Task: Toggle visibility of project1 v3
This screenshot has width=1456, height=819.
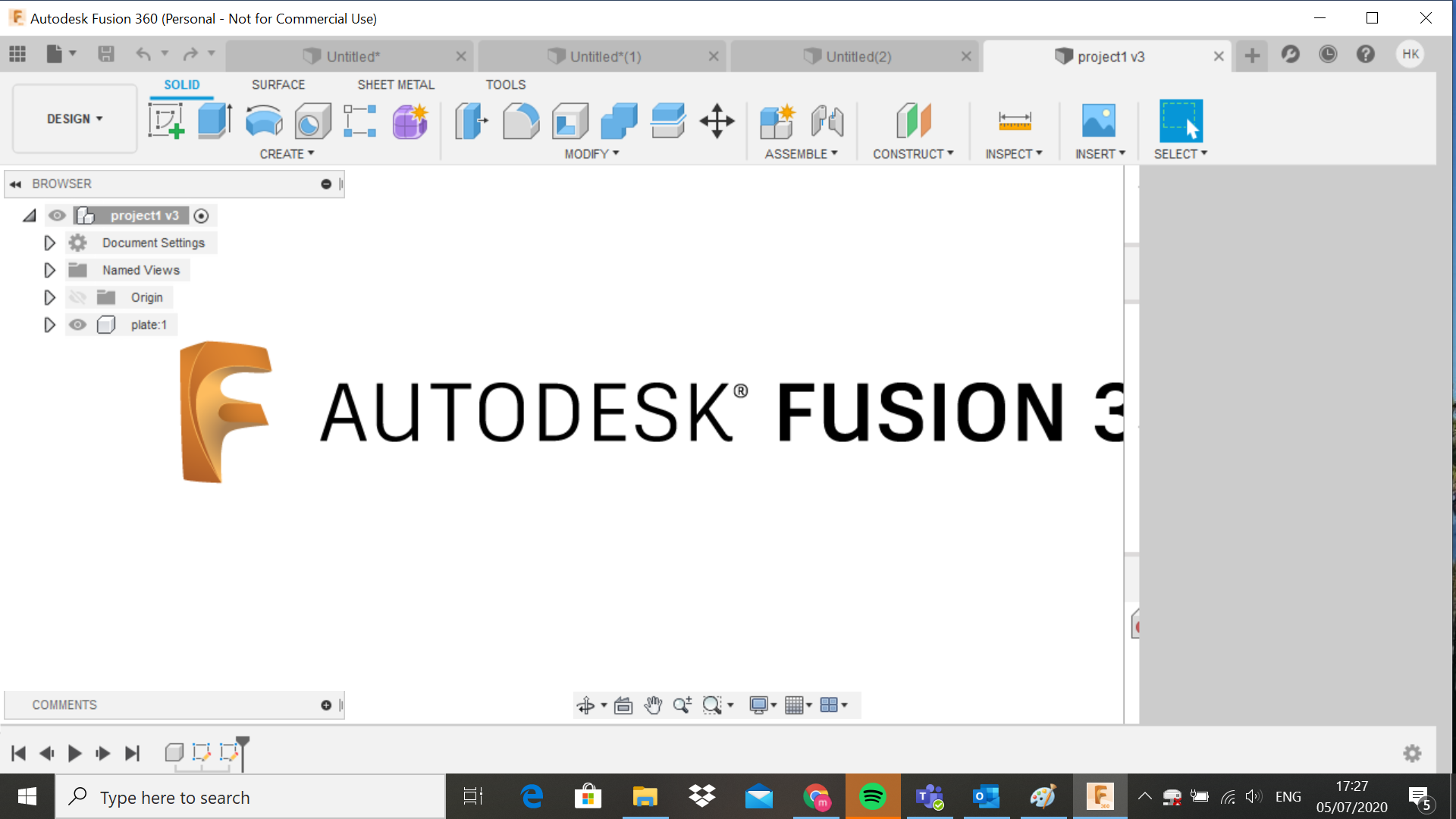Action: point(57,215)
